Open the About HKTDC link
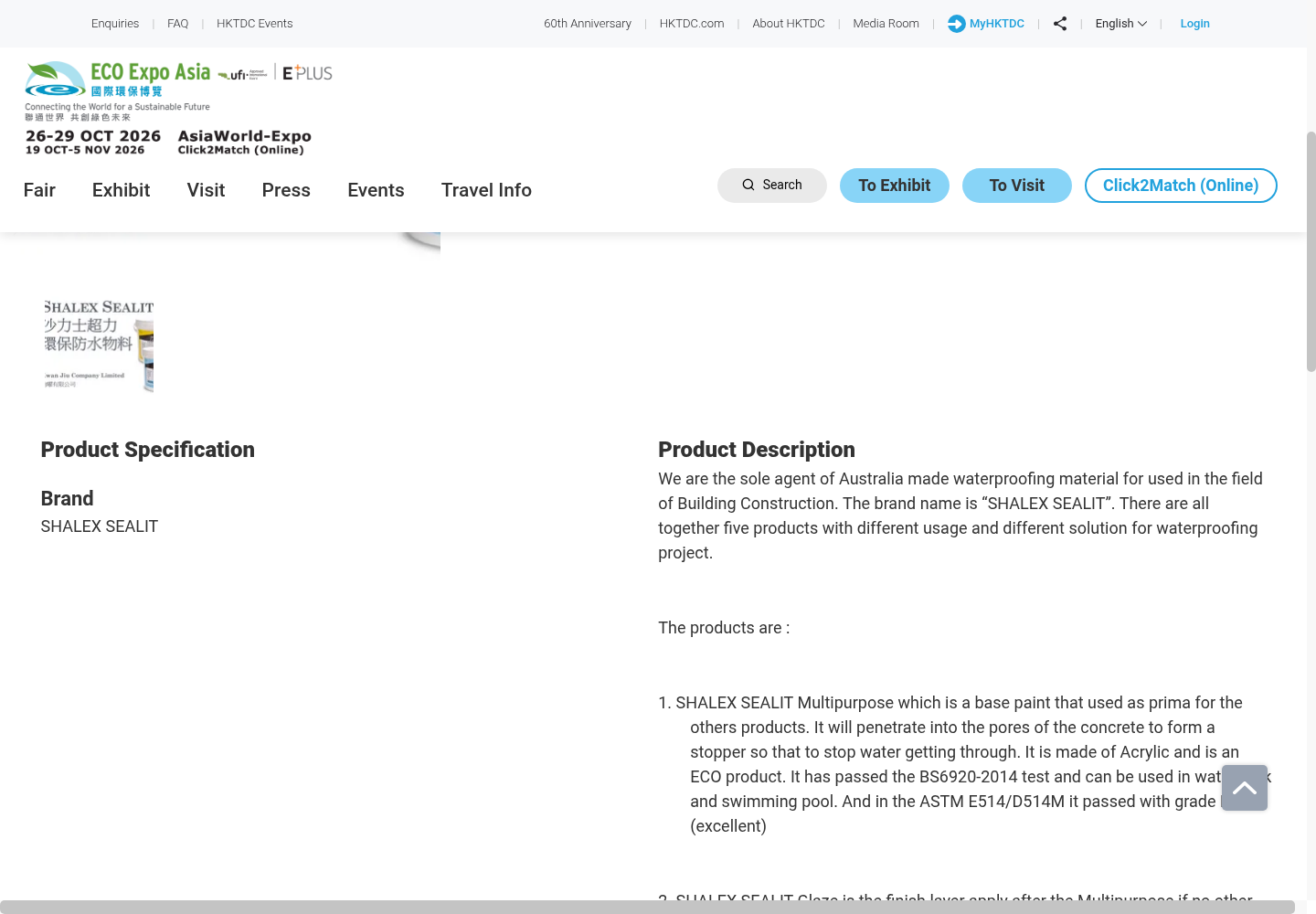The width and height of the screenshot is (1316, 914). point(789,24)
